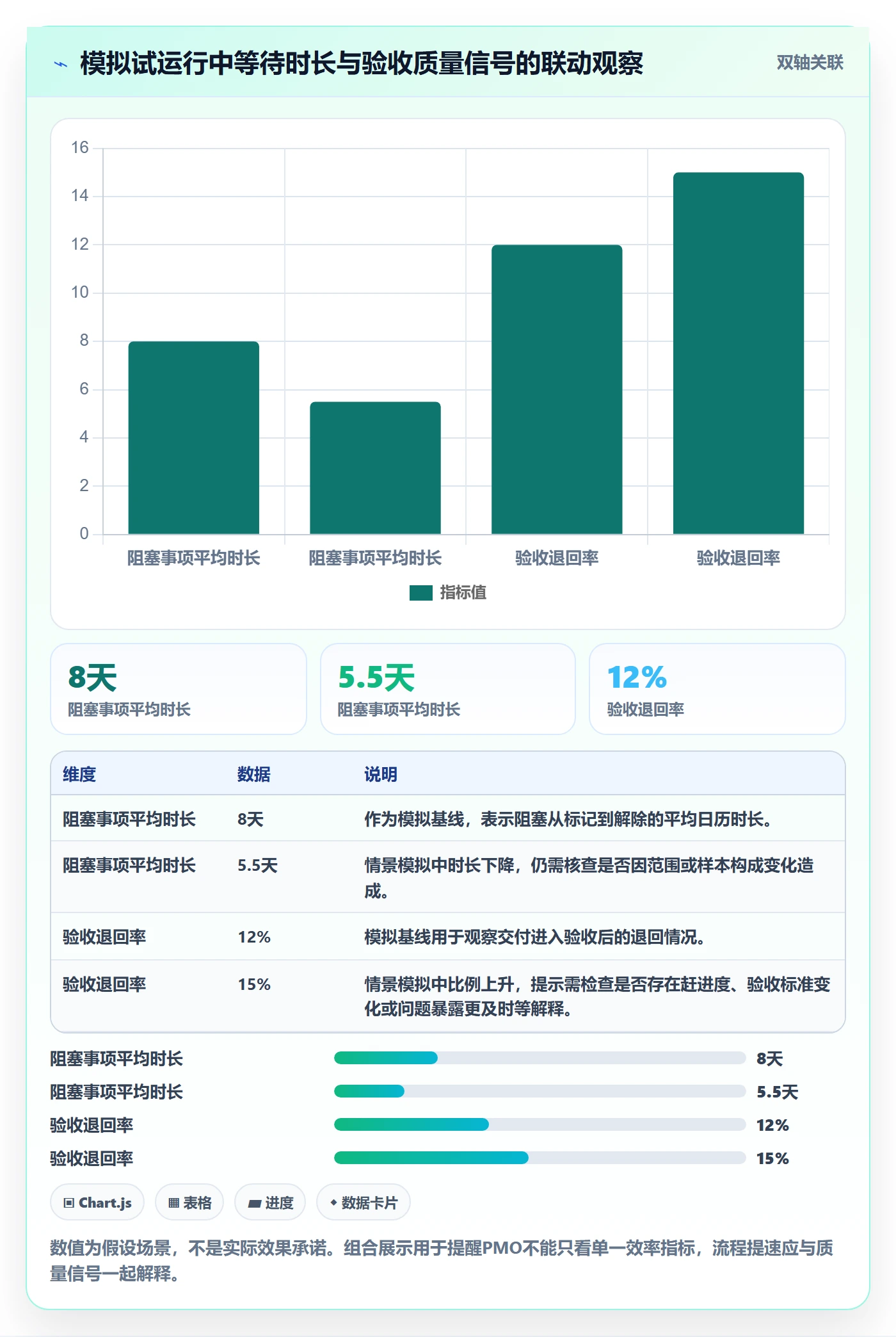Select the description starting 模拟基线用于观察
Image resolution: width=896 pixels, height=1337 pixels.
[x=535, y=937]
